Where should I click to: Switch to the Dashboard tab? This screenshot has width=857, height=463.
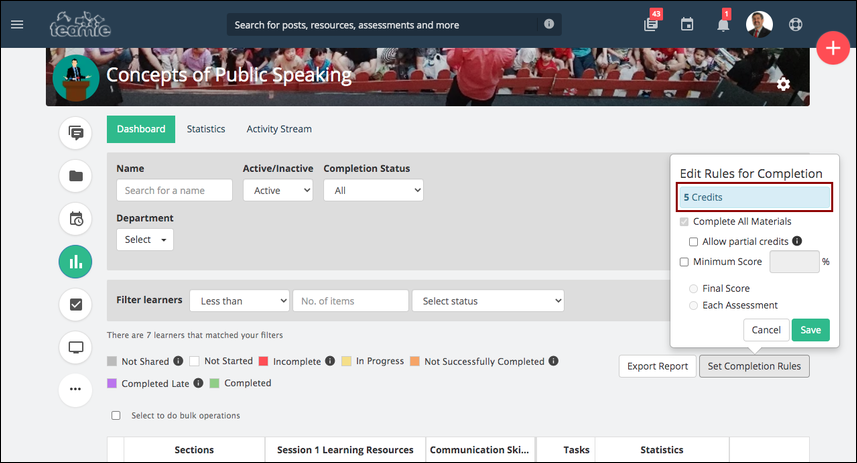click(x=141, y=129)
